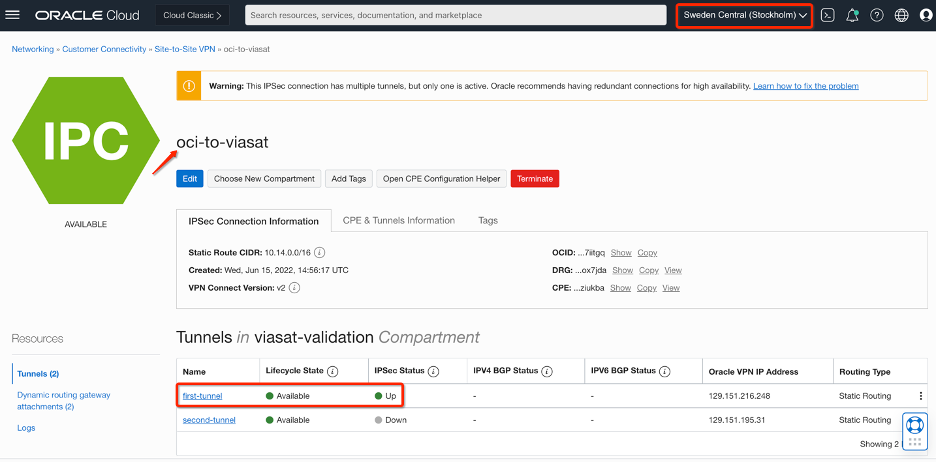Click Learn how to fix the problem link
This screenshot has width=936, height=462.
pyautogui.click(x=806, y=86)
